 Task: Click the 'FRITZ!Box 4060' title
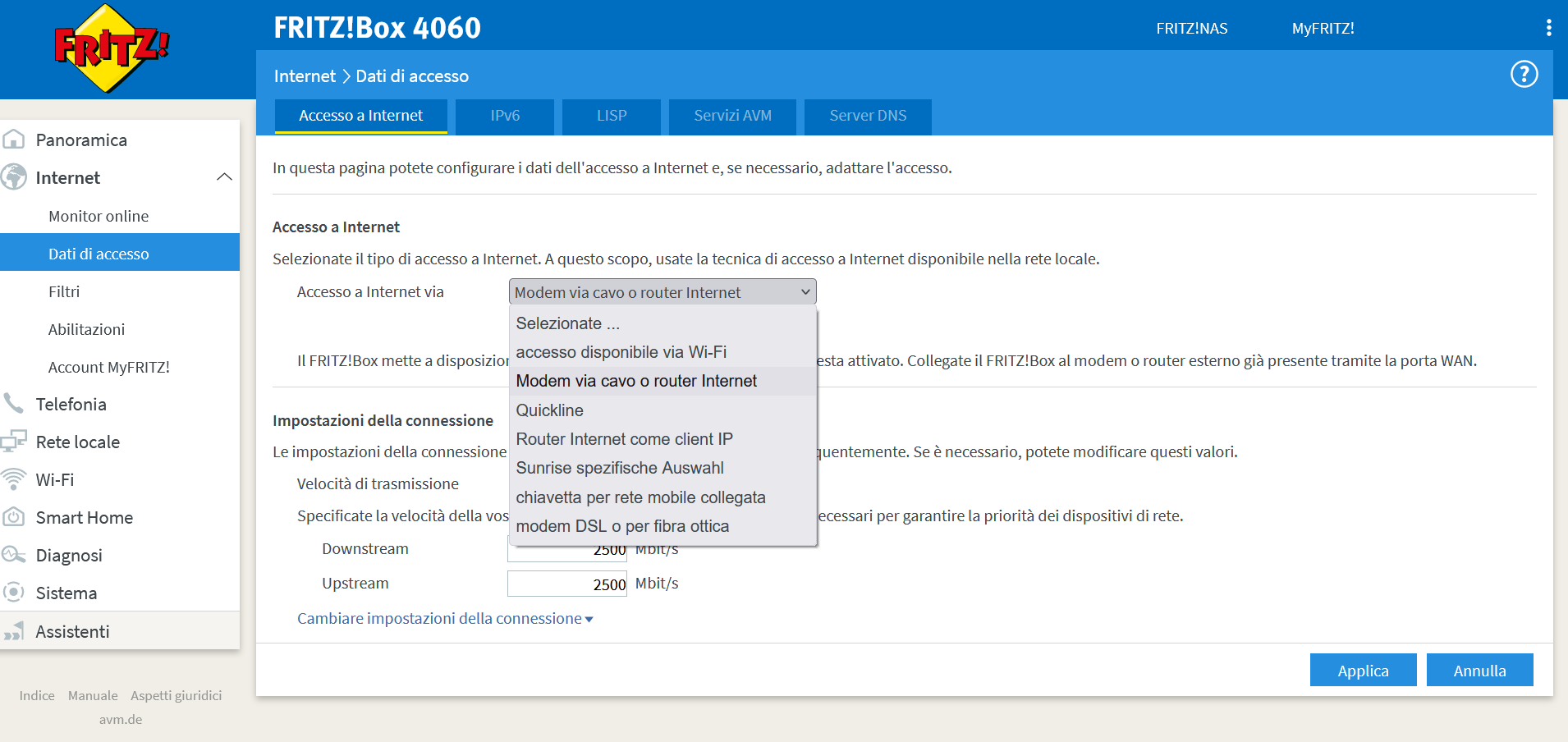[378, 28]
